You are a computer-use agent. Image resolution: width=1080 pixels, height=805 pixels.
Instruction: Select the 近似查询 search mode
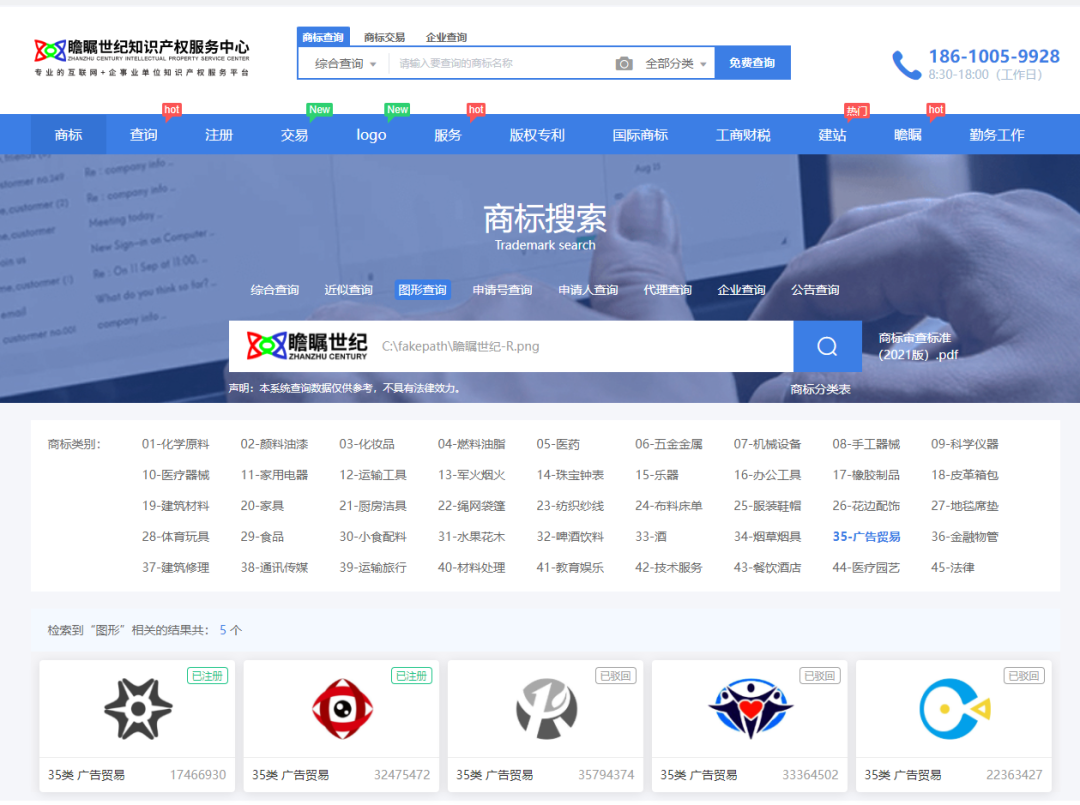(x=348, y=290)
